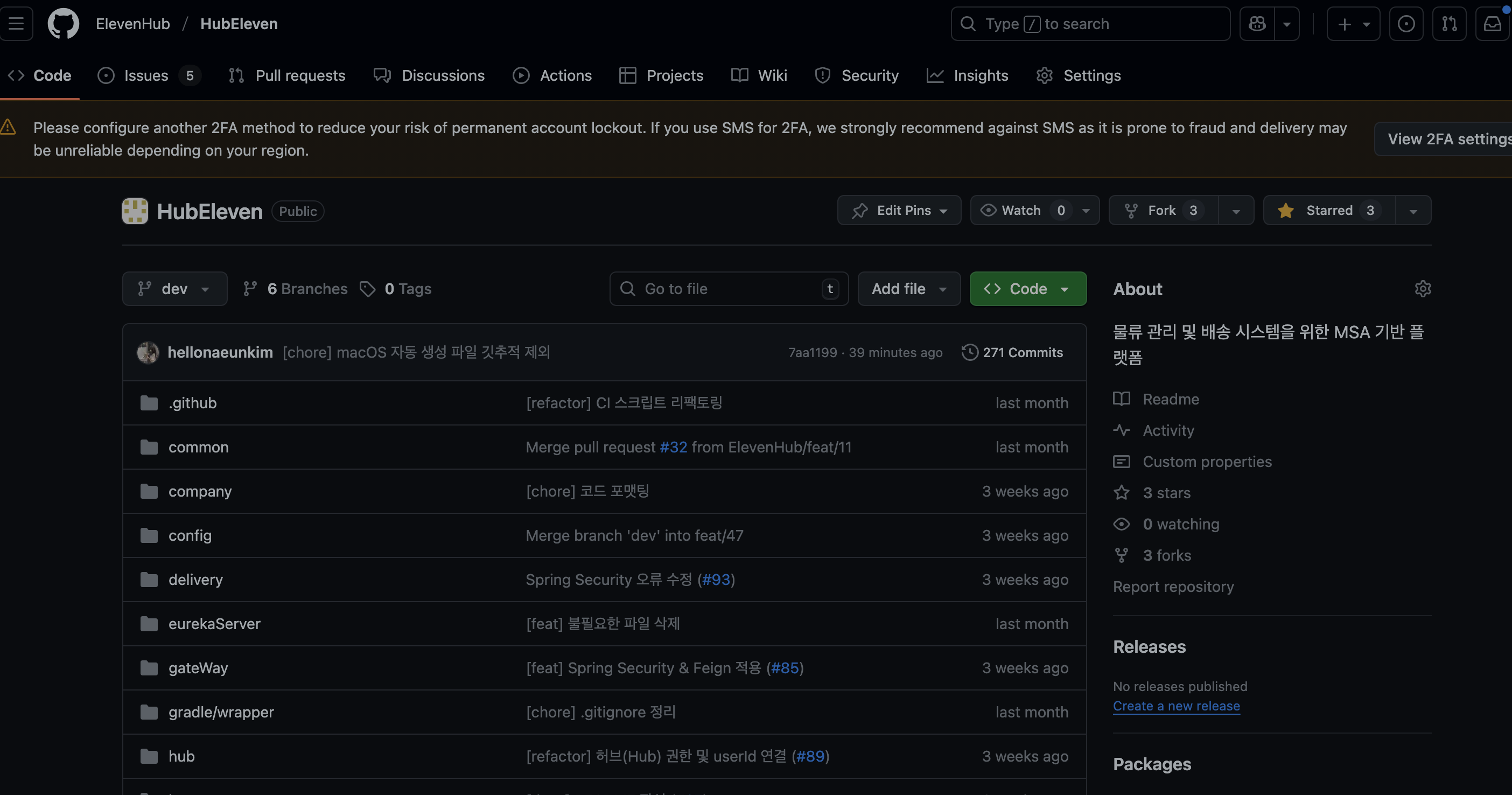Image resolution: width=1512 pixels, height=795 pixels.
Task: Open pull request #93 link
Action: 716,580
